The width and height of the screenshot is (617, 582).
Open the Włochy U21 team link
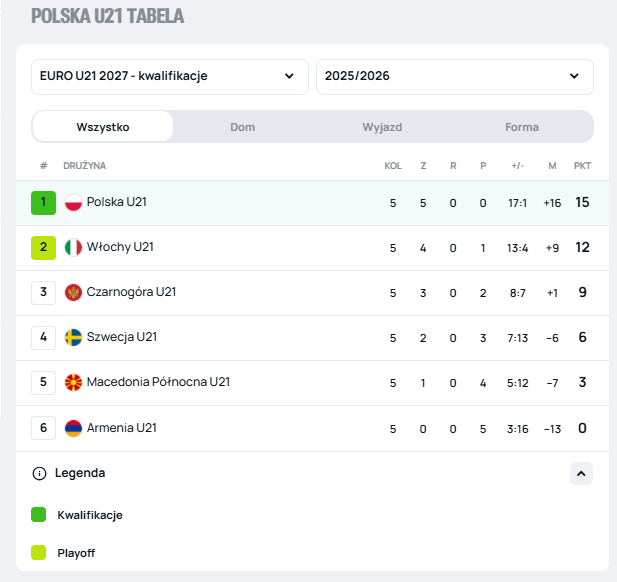tap(120, 248)
